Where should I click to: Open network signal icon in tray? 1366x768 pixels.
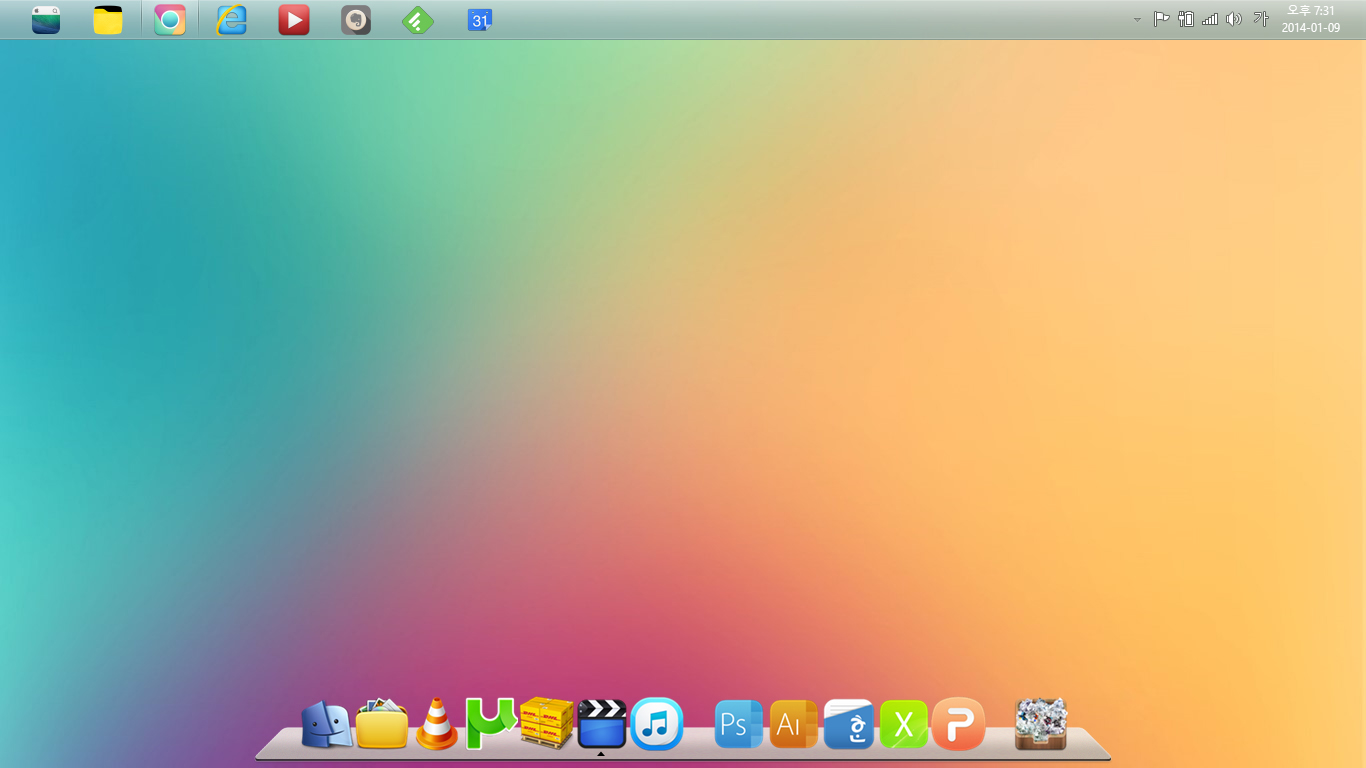(x=1210, y=19)
